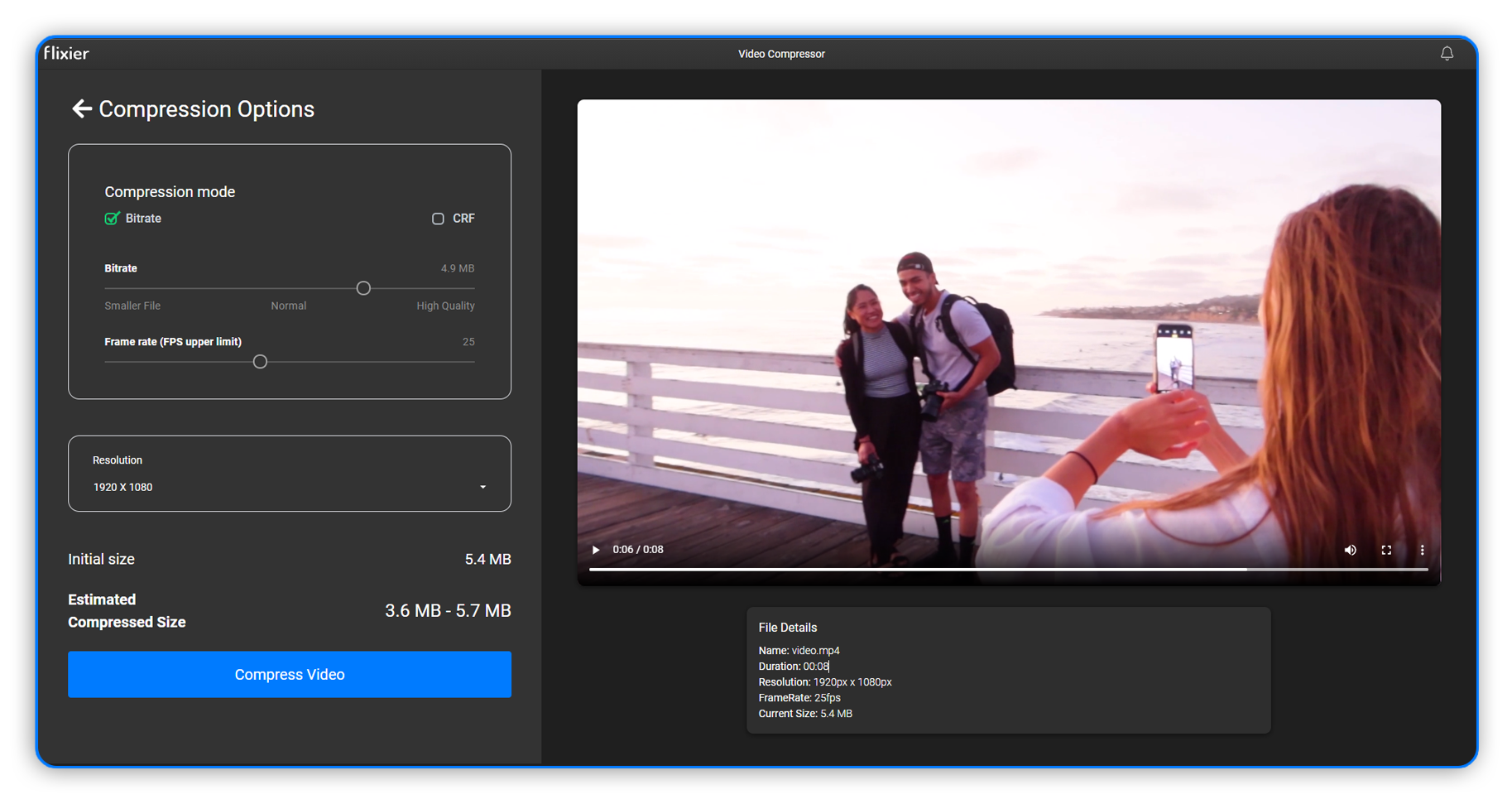Screen dimensions: 1512x804
Task: Open the video player more options menu
Action: [1422, 550]
